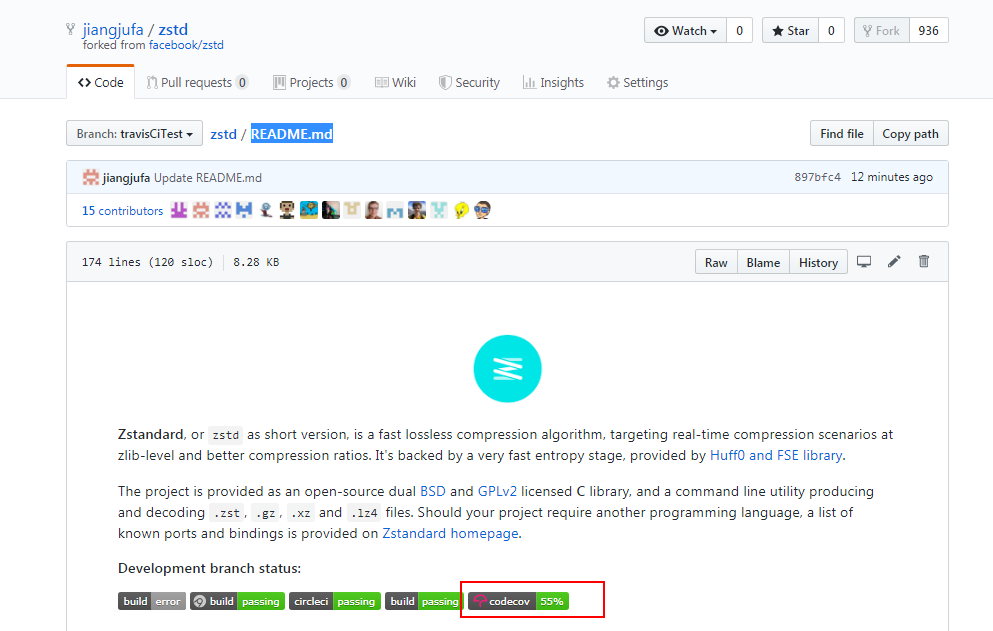Delete this file with the trash icon

click(924, 261)
